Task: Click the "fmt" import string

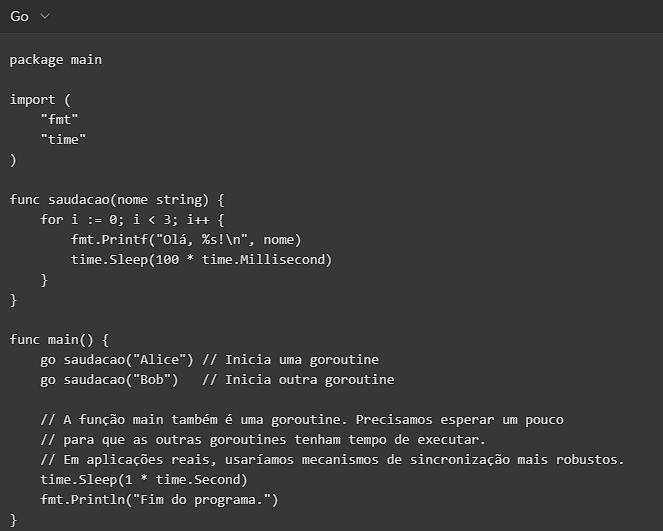Action: (59, 119)
